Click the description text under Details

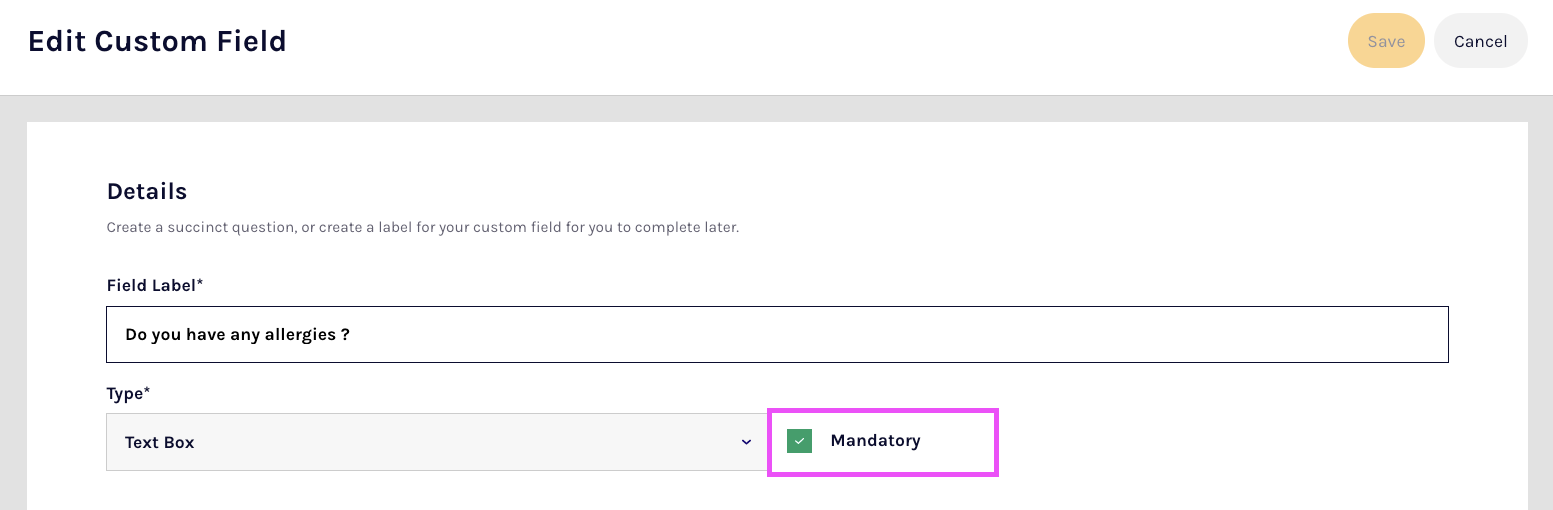(x=422, y=228)
